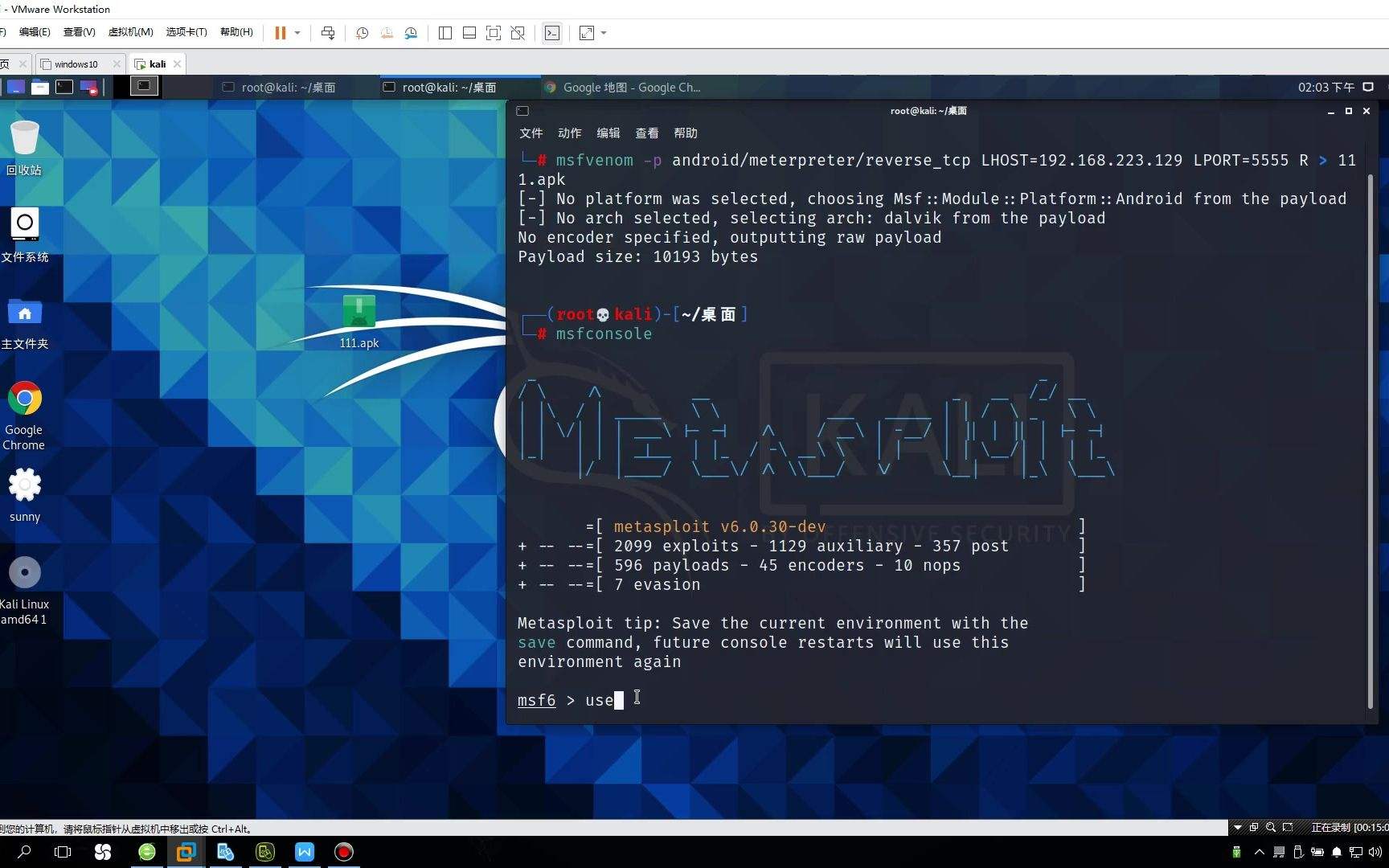This screenshot has width=1389, height=868.
Task: Open Task View on the Windows taskbar
Action: point(63,852)
